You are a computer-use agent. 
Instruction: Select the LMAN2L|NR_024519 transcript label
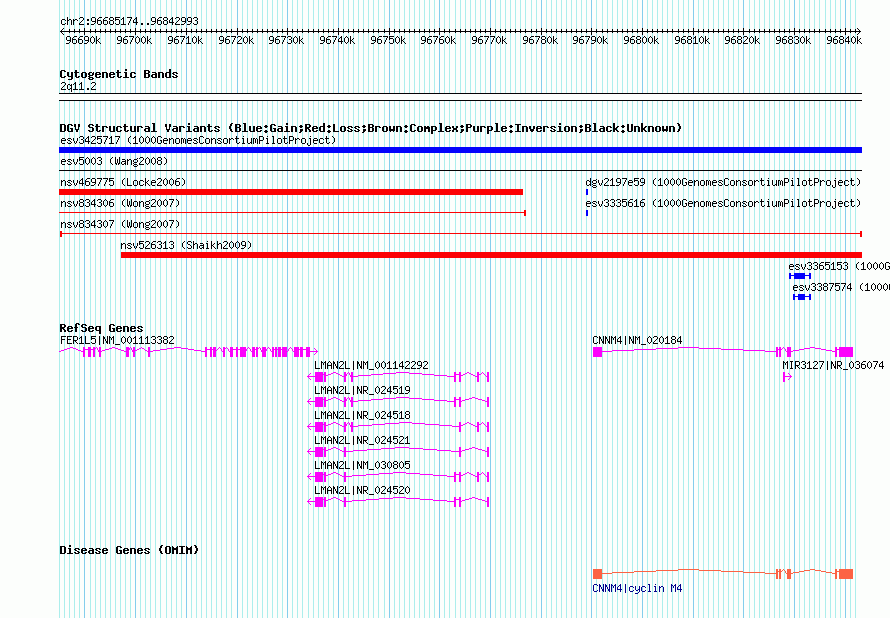click(362, 390)
